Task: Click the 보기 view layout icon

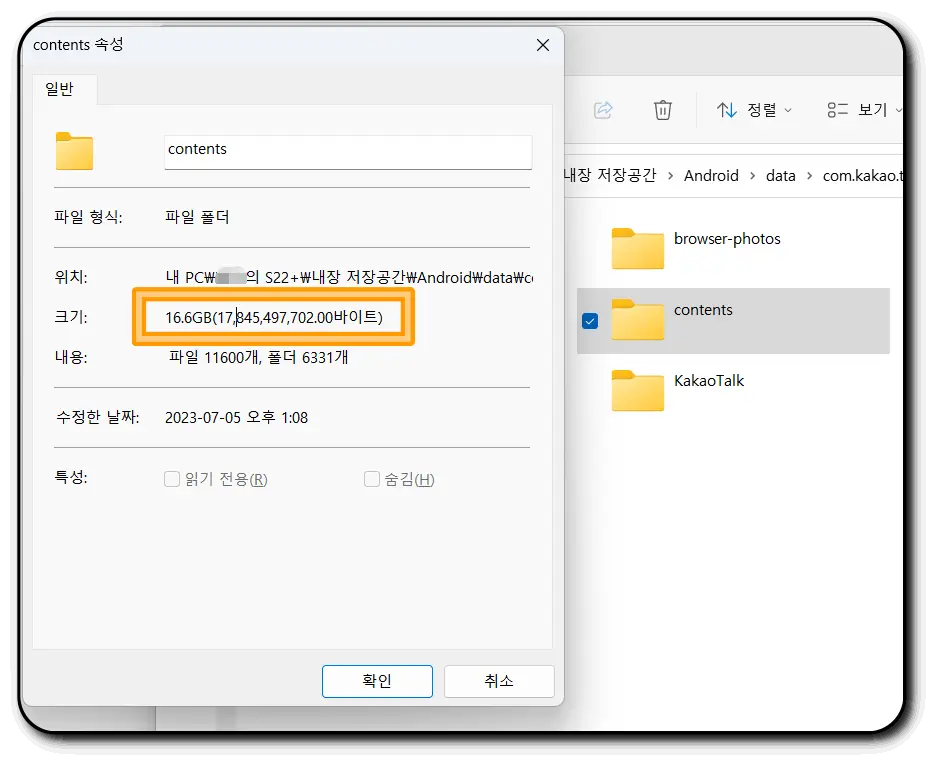Action: click(x=837, y=110)
